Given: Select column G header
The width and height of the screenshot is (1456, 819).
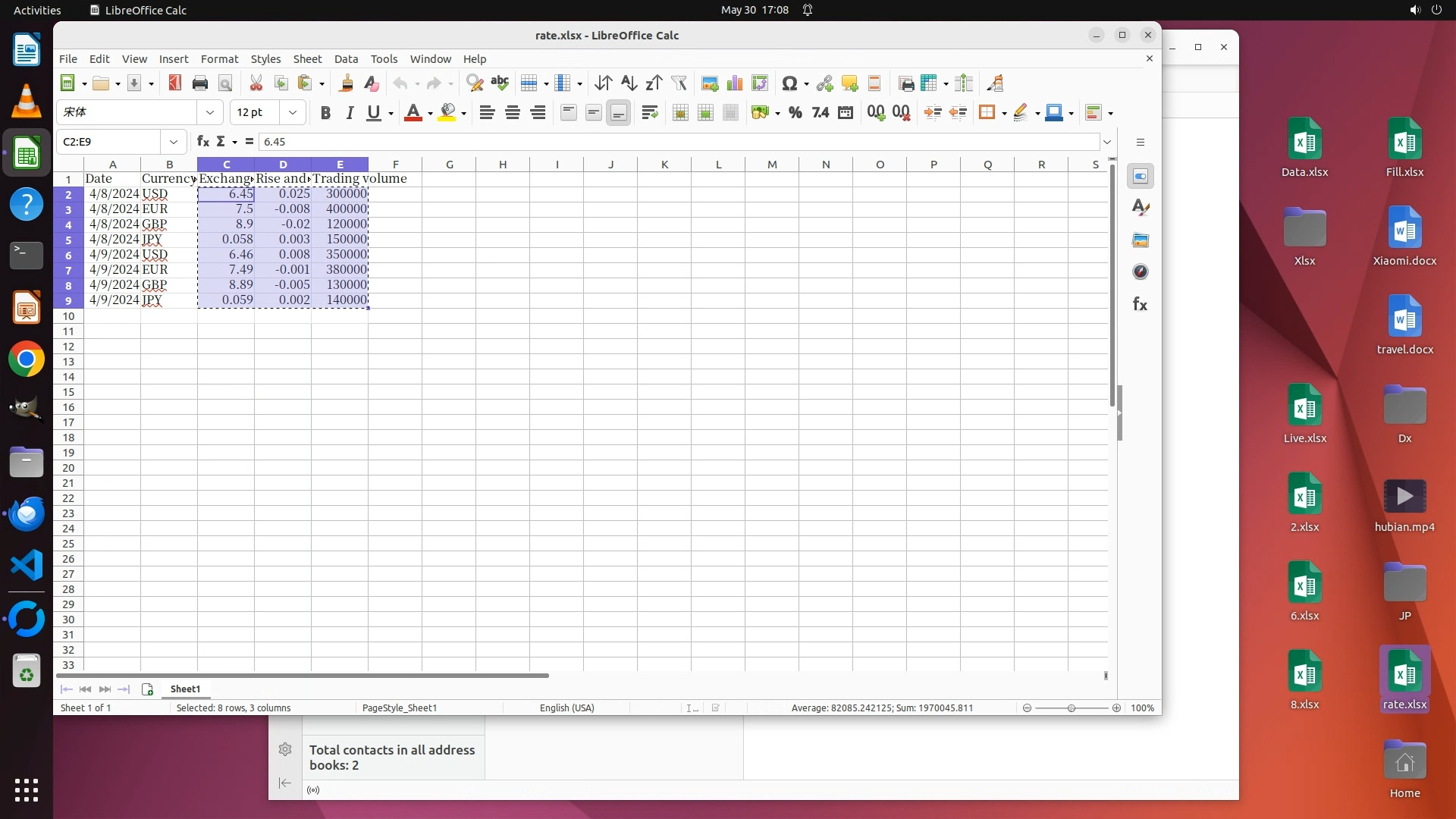Looking at the screenshot, I should tap(449, 165).
